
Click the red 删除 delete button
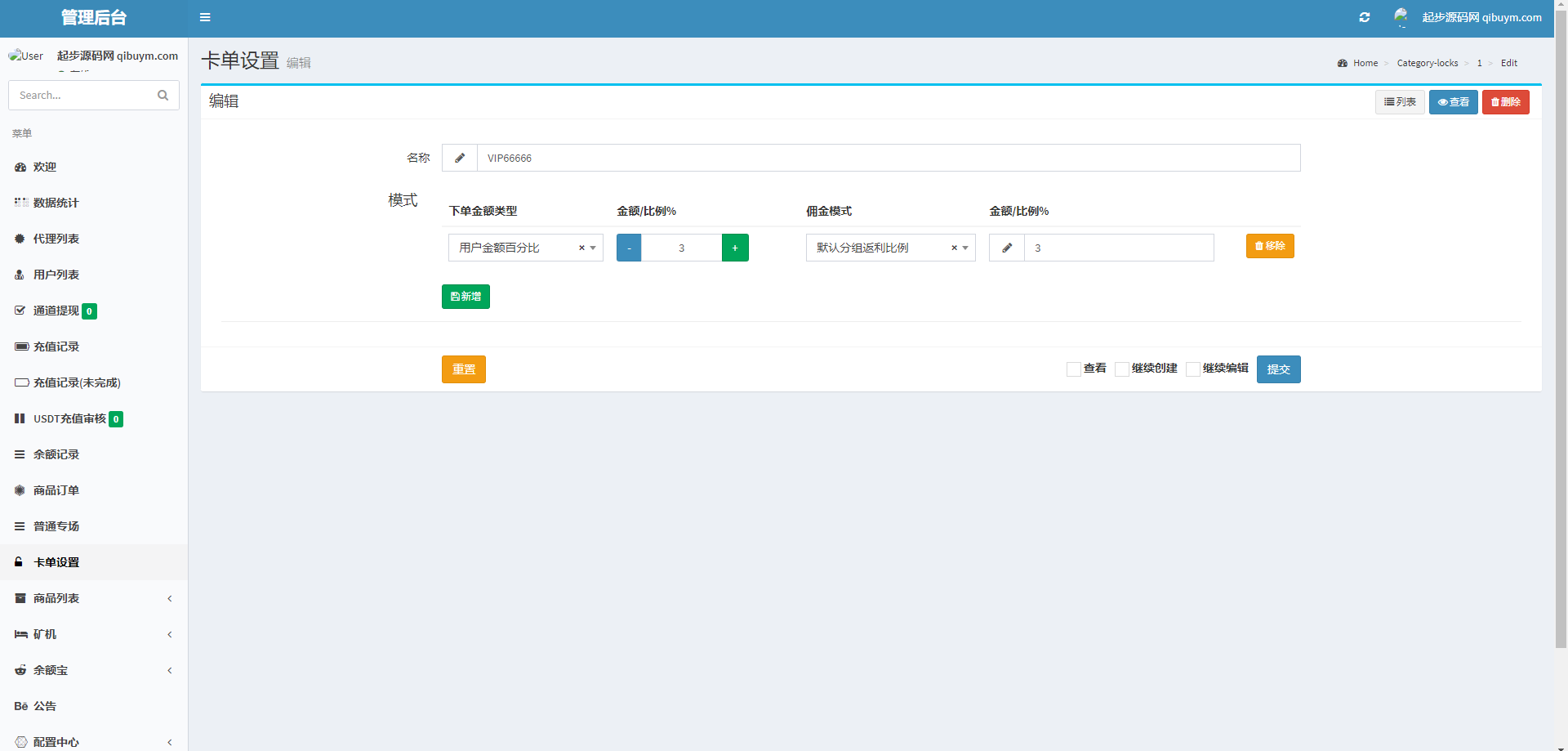tap(1505, 102)
